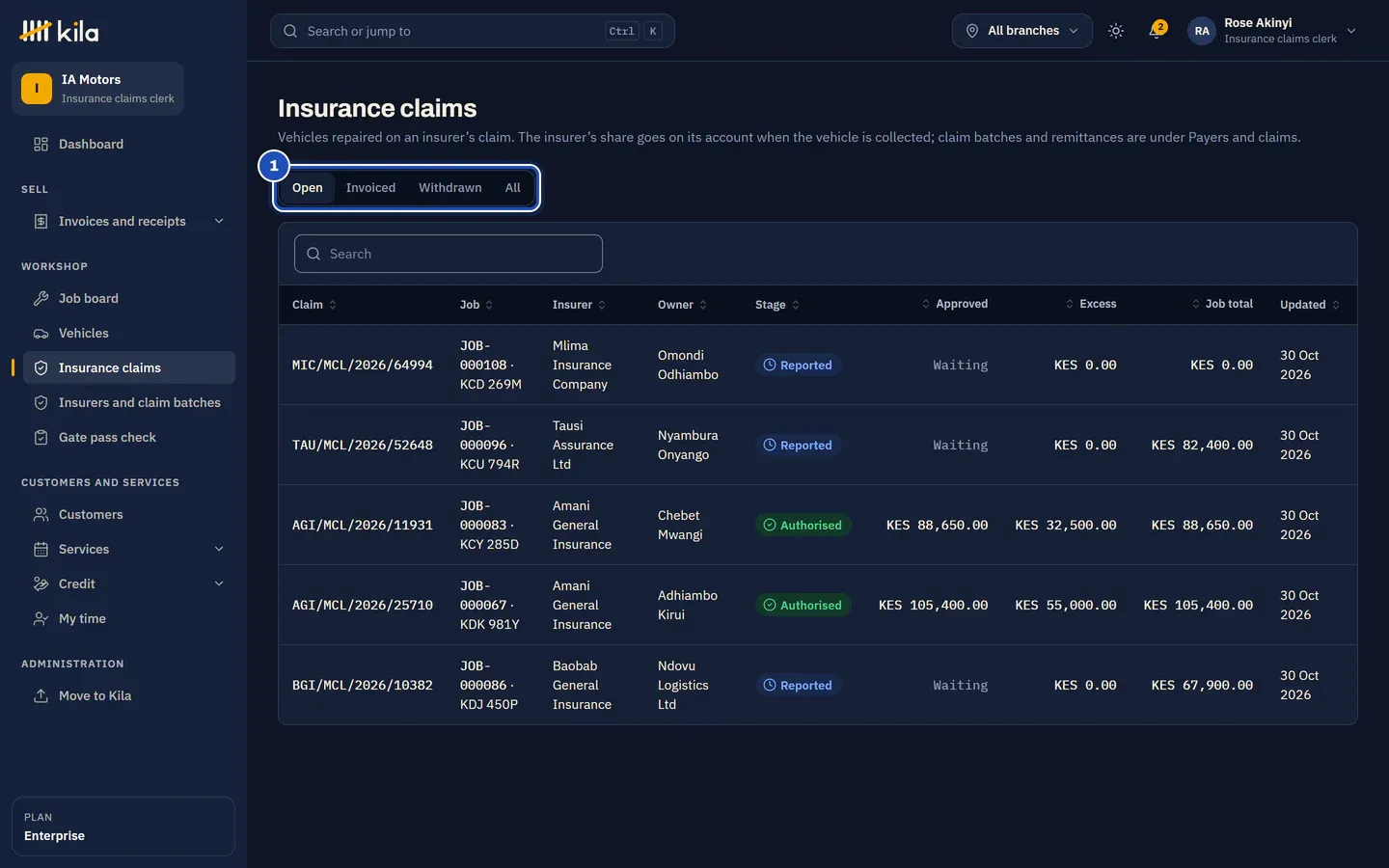Open Insurers and claim batches page
Viewport: 1389px width, 868px height.
click(x=129, y=402)
